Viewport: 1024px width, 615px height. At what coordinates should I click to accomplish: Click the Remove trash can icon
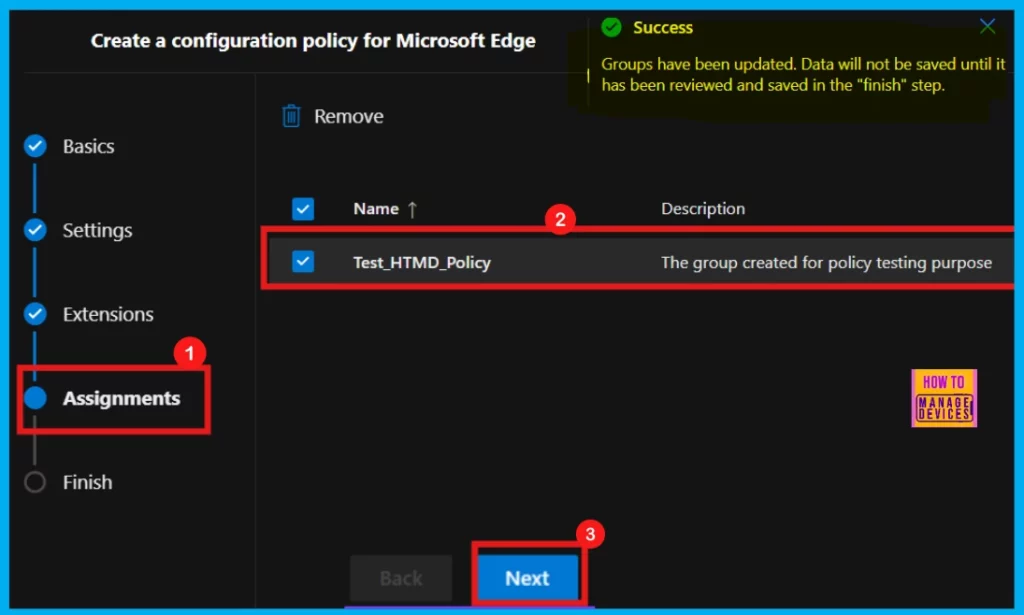click(291, 116)
